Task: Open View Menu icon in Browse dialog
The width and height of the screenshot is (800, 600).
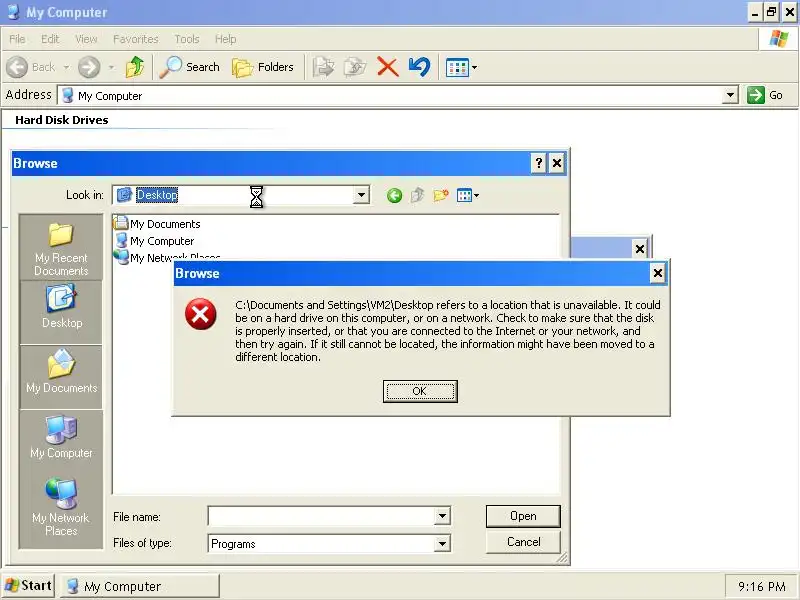Action: (467, 195)
